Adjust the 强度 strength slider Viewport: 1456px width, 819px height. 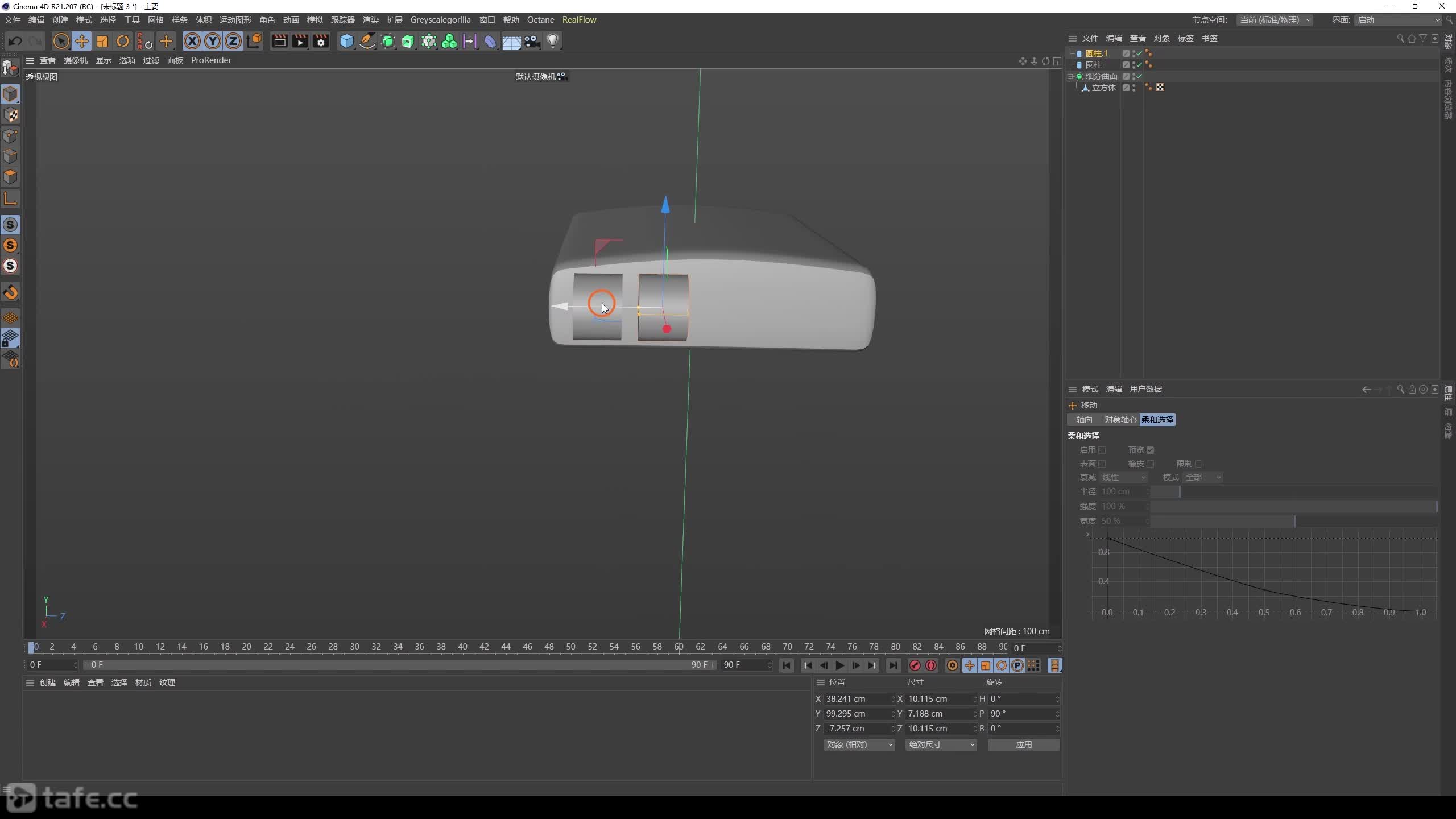click(1294, 506)
